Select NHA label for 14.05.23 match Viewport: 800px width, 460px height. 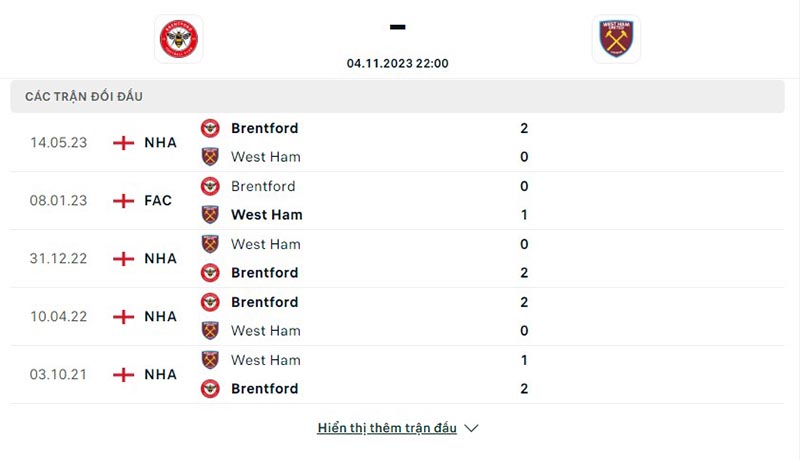pyautogui.click(x=160, y=143)
